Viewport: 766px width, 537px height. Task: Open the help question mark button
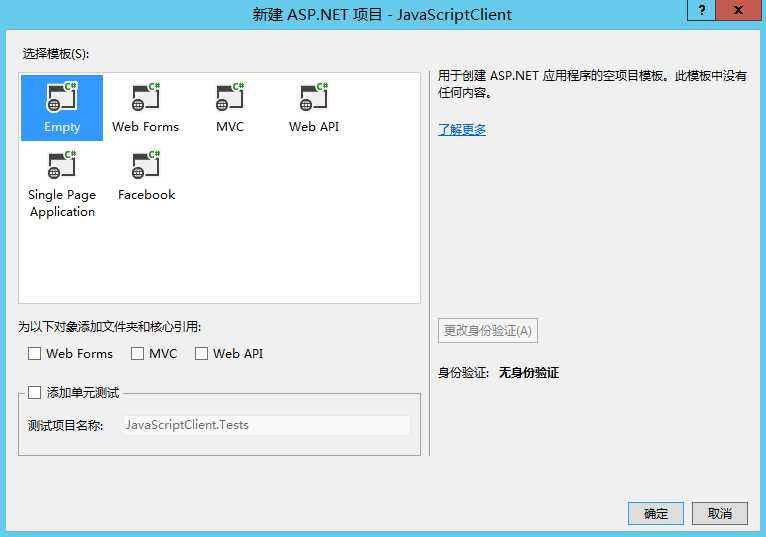pyautogui.click(x=701, y=10)
